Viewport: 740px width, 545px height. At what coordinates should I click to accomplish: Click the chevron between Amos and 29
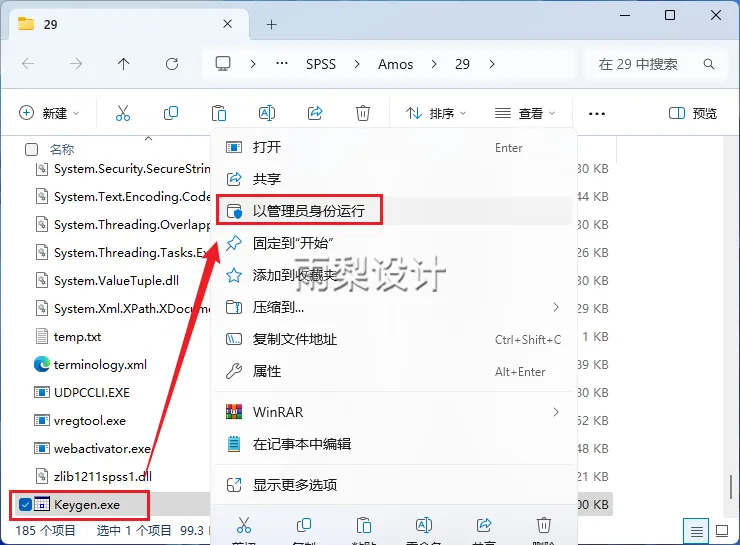click(x=434, y=64)
